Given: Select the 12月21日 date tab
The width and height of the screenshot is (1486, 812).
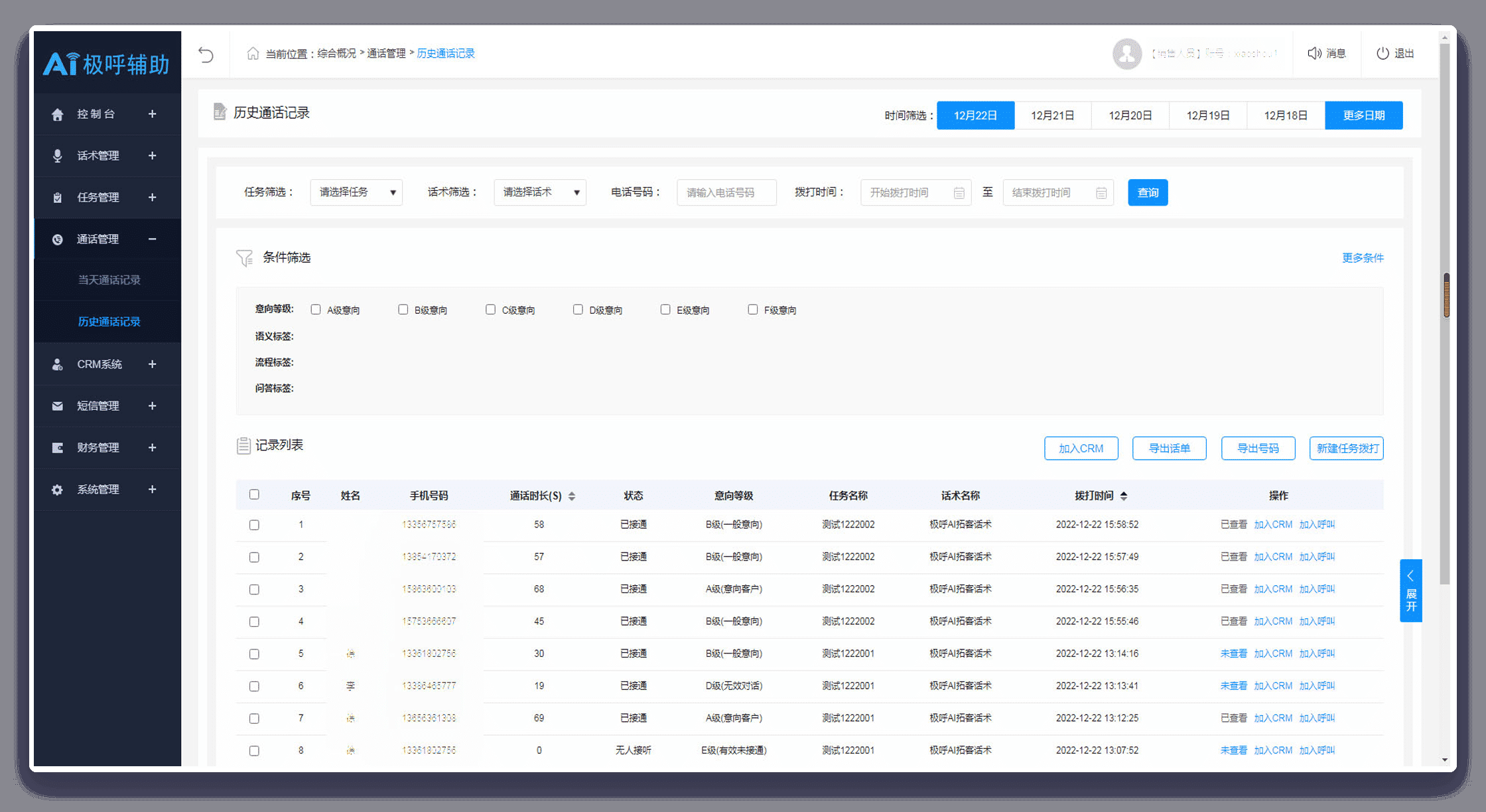Looking at the screenshot, I should tap(1053, 115).
